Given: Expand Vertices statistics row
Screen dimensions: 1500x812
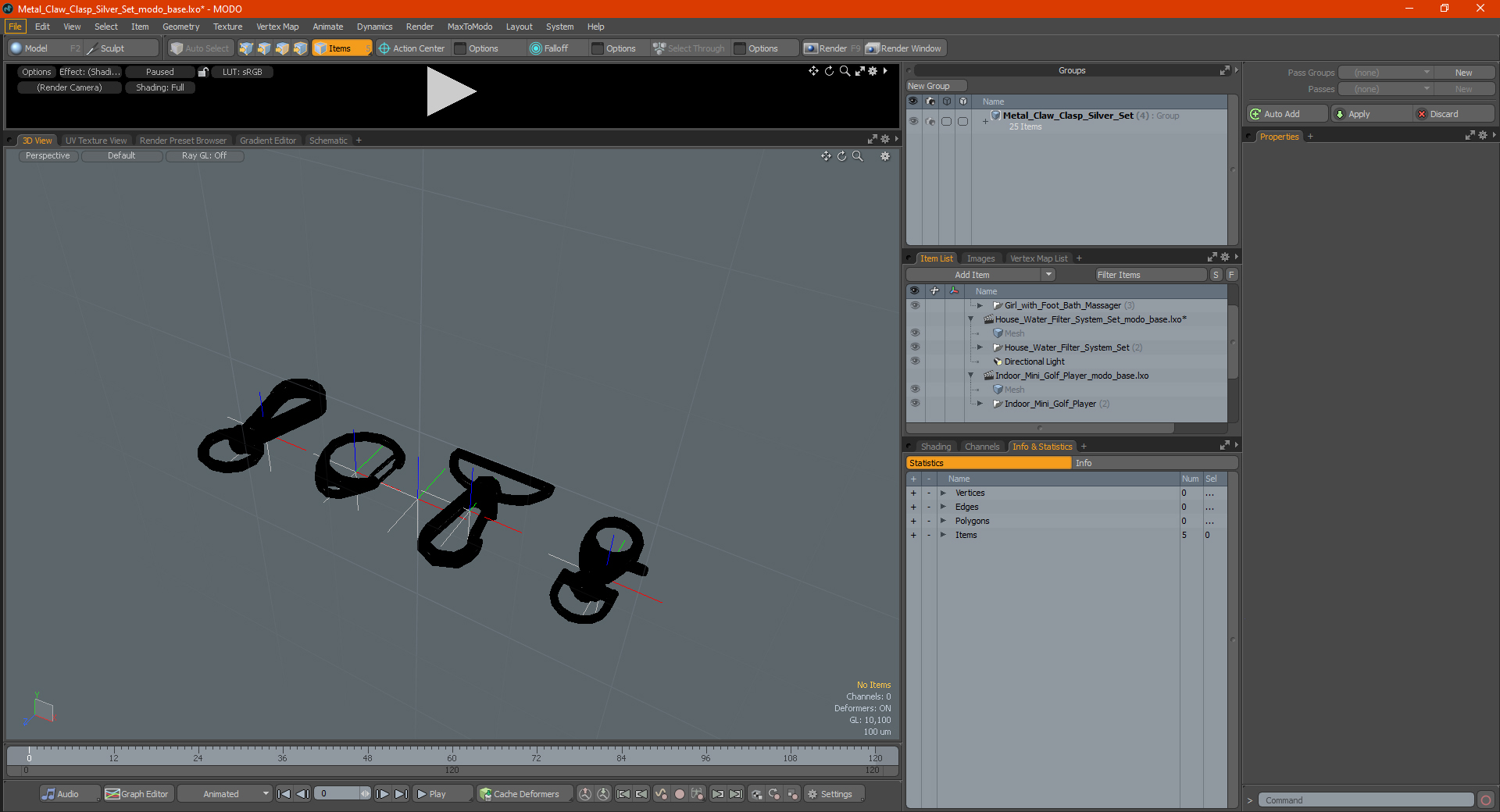Looking at the screenshot, I should point(943,493).
